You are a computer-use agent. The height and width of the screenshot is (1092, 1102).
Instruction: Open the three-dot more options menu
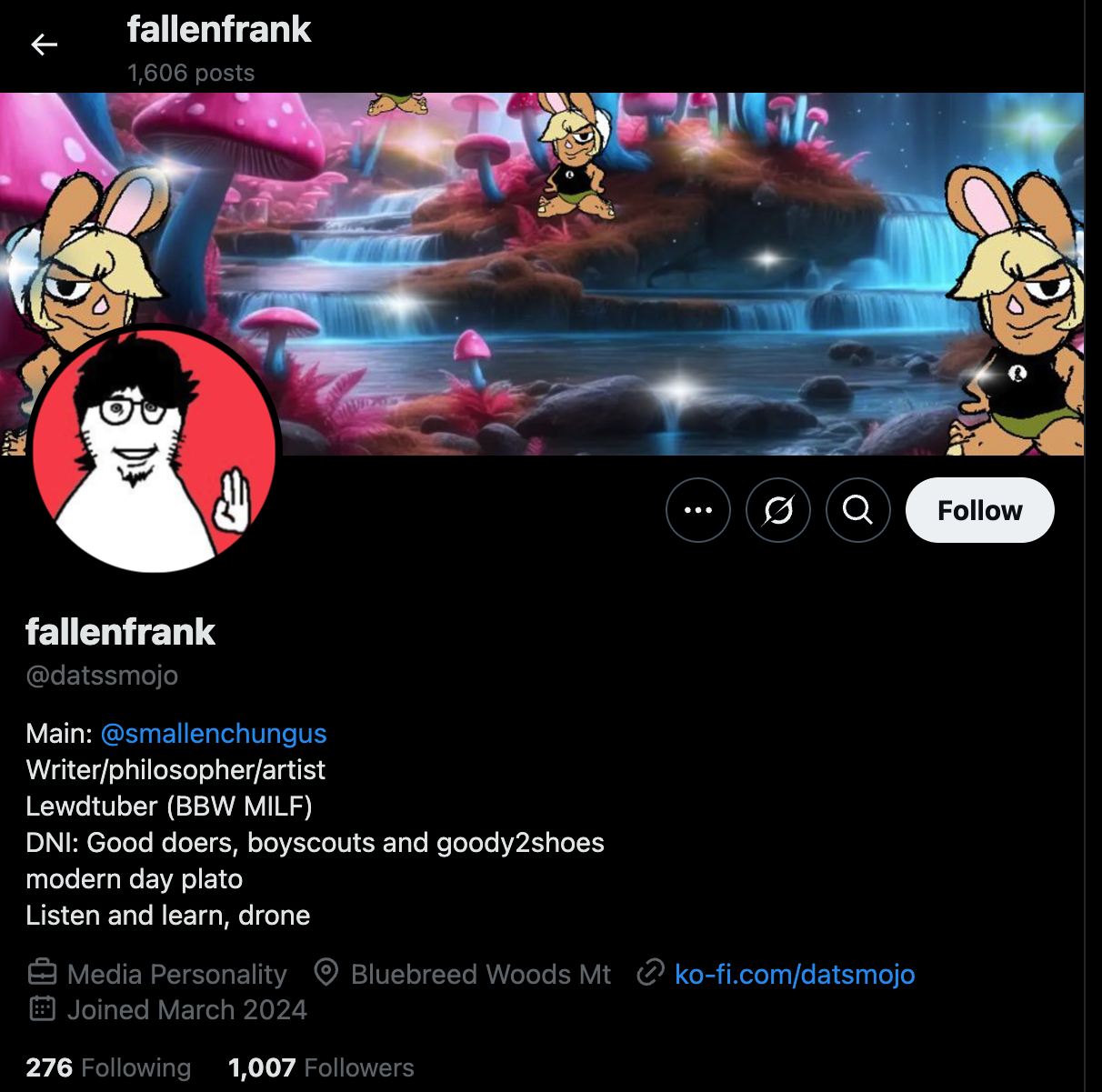698,510
